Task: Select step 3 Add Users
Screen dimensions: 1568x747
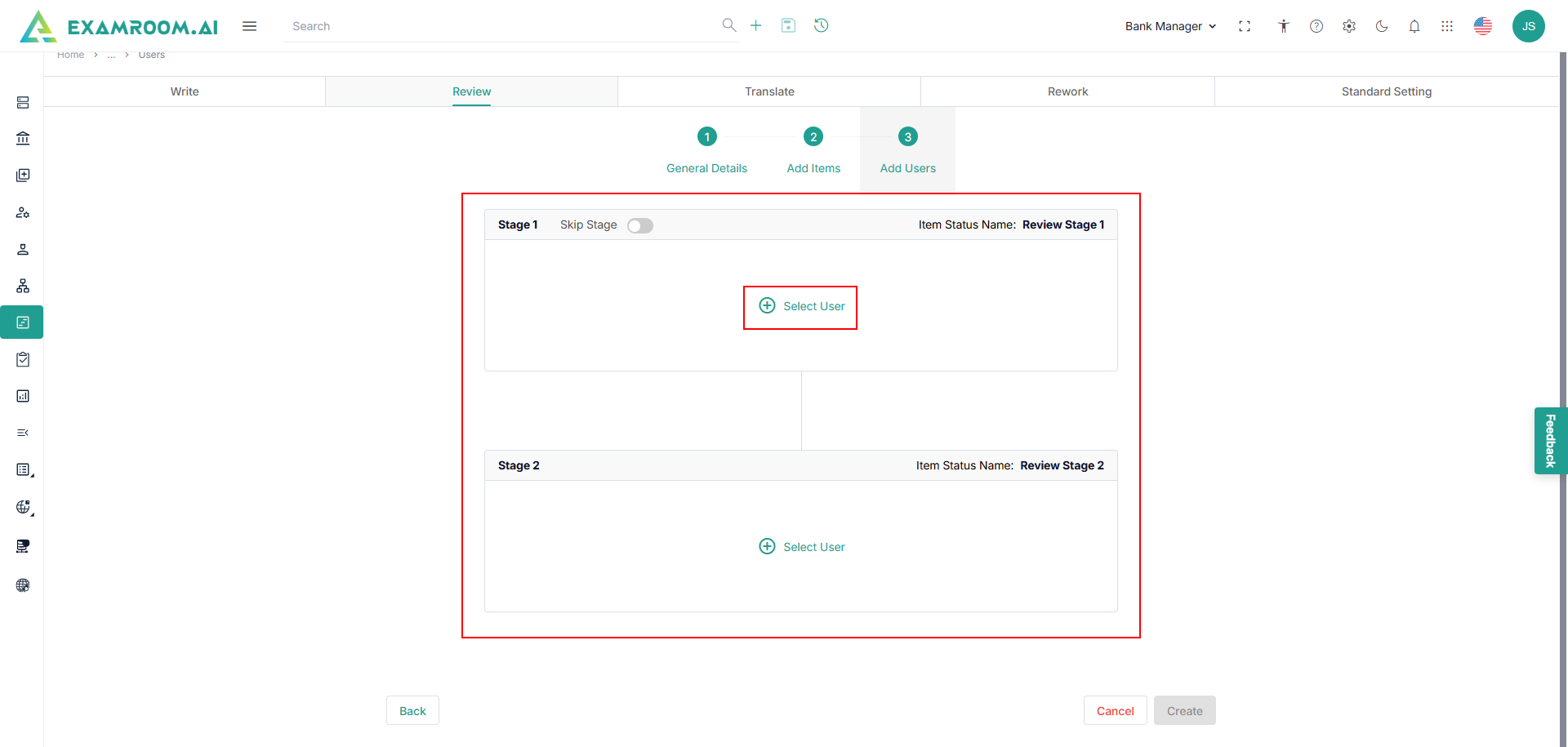Action: (x=908, y=151)
